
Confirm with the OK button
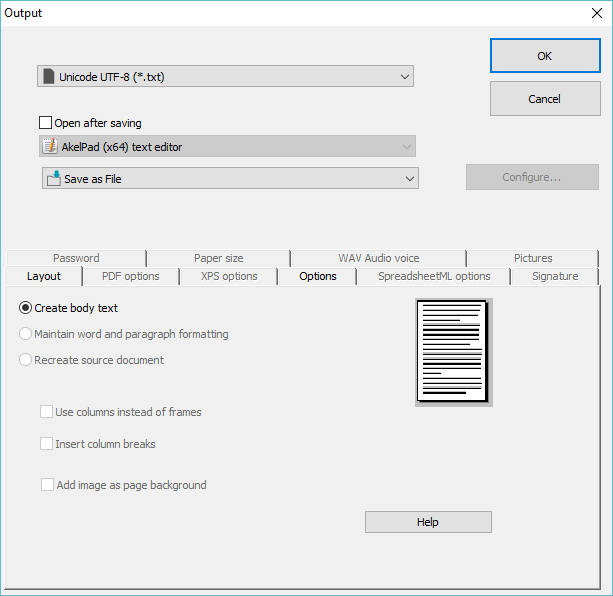pyautogui.click(x=545, y=55)
